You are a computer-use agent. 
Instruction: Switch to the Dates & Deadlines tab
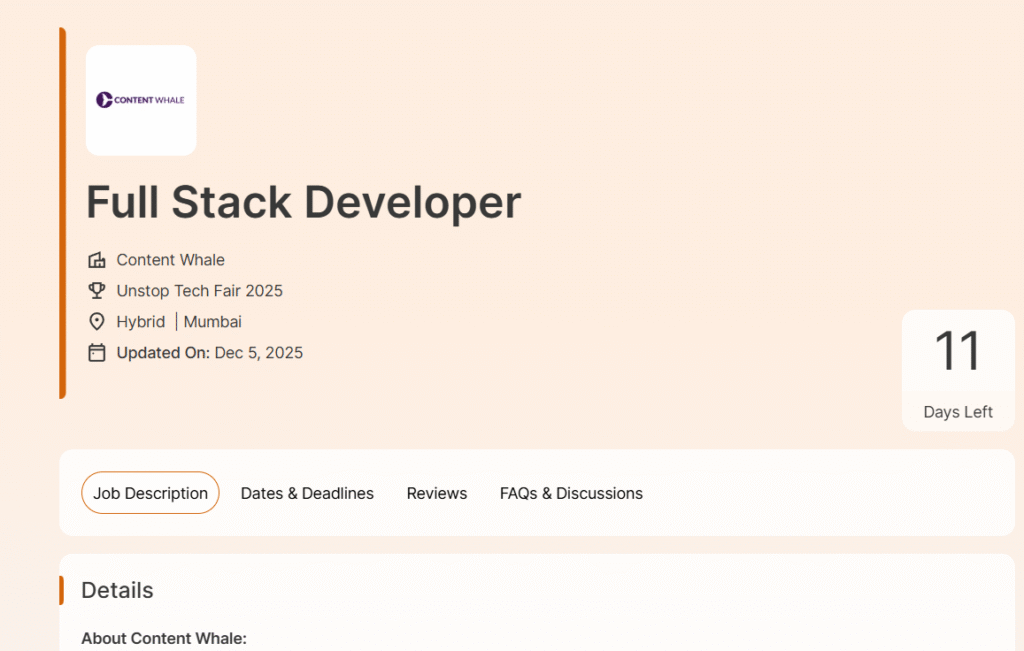[x=307, y=493]
